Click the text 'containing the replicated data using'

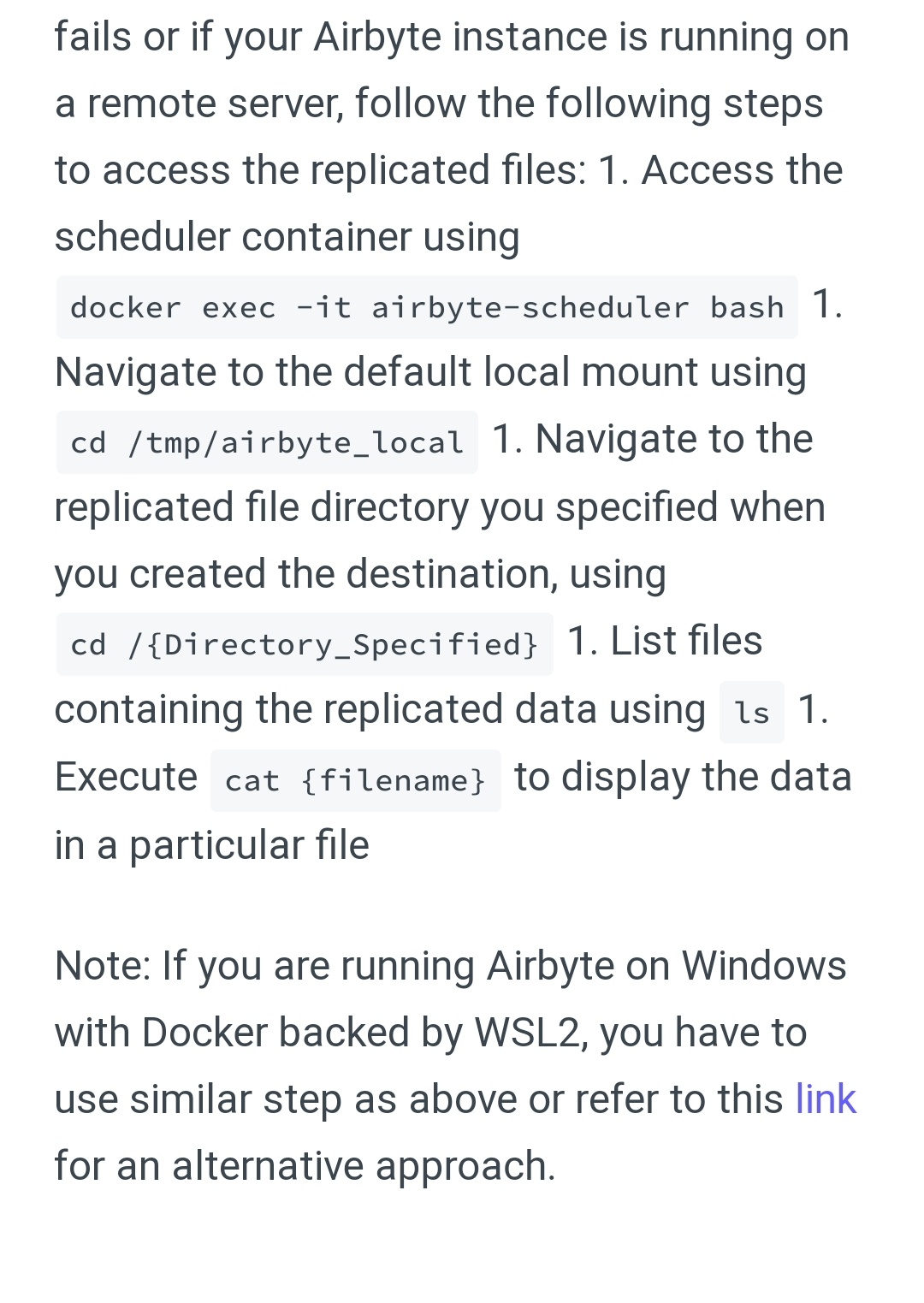click(380, 710)
